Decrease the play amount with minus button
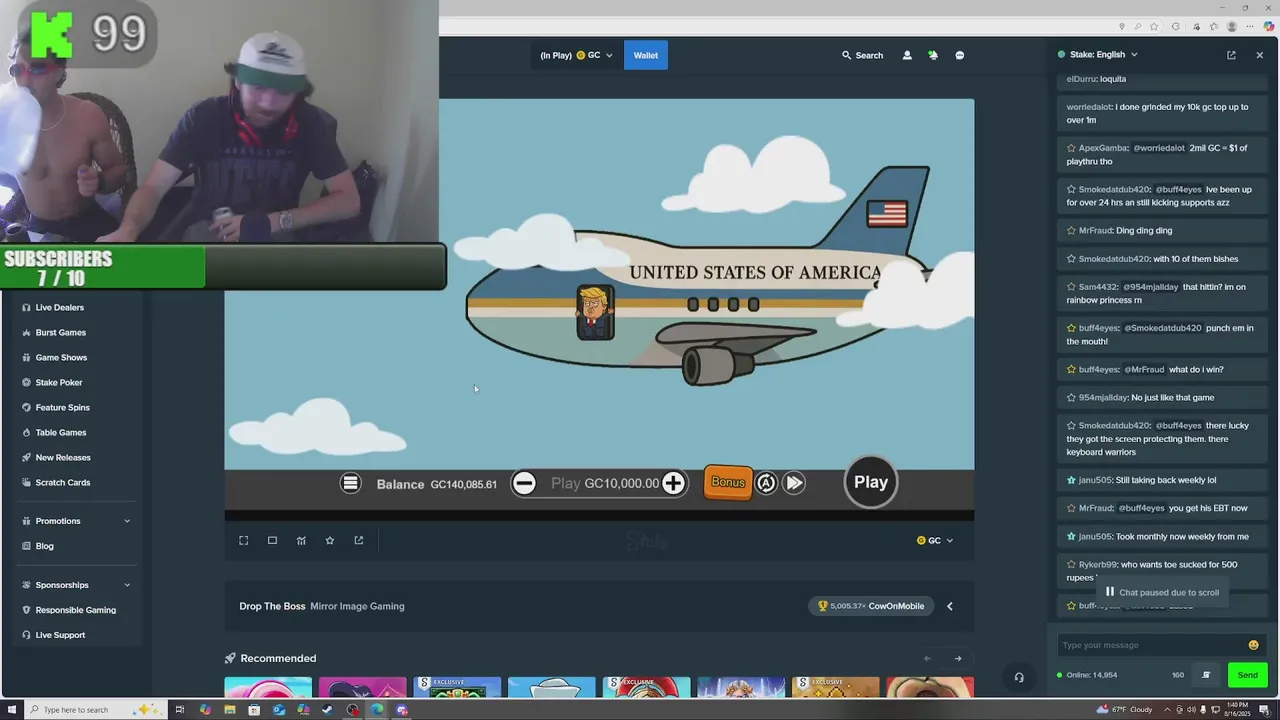The image size is (1280, 720). click(524, 483)
